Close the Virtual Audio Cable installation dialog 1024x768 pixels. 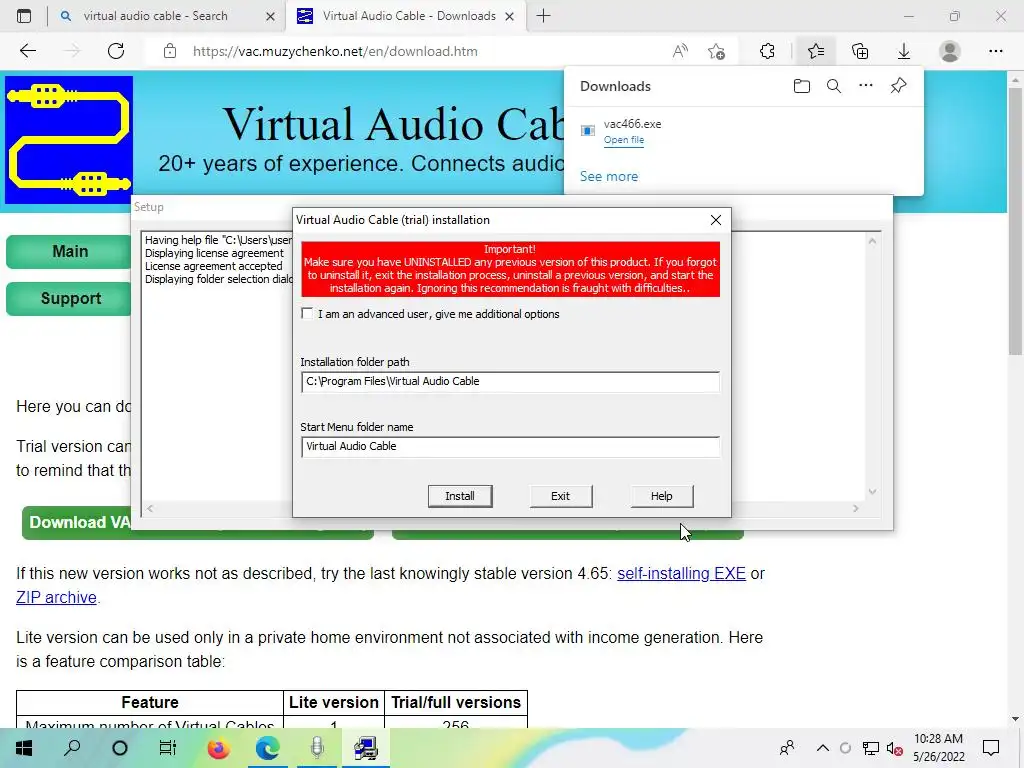point(716,220)
